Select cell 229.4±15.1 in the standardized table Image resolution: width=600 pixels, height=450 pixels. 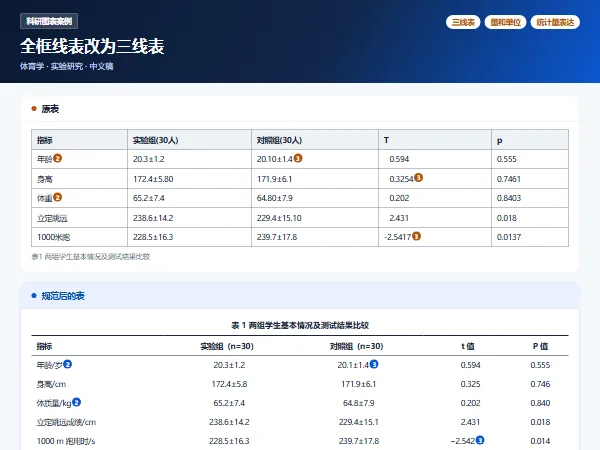point(359,422)
